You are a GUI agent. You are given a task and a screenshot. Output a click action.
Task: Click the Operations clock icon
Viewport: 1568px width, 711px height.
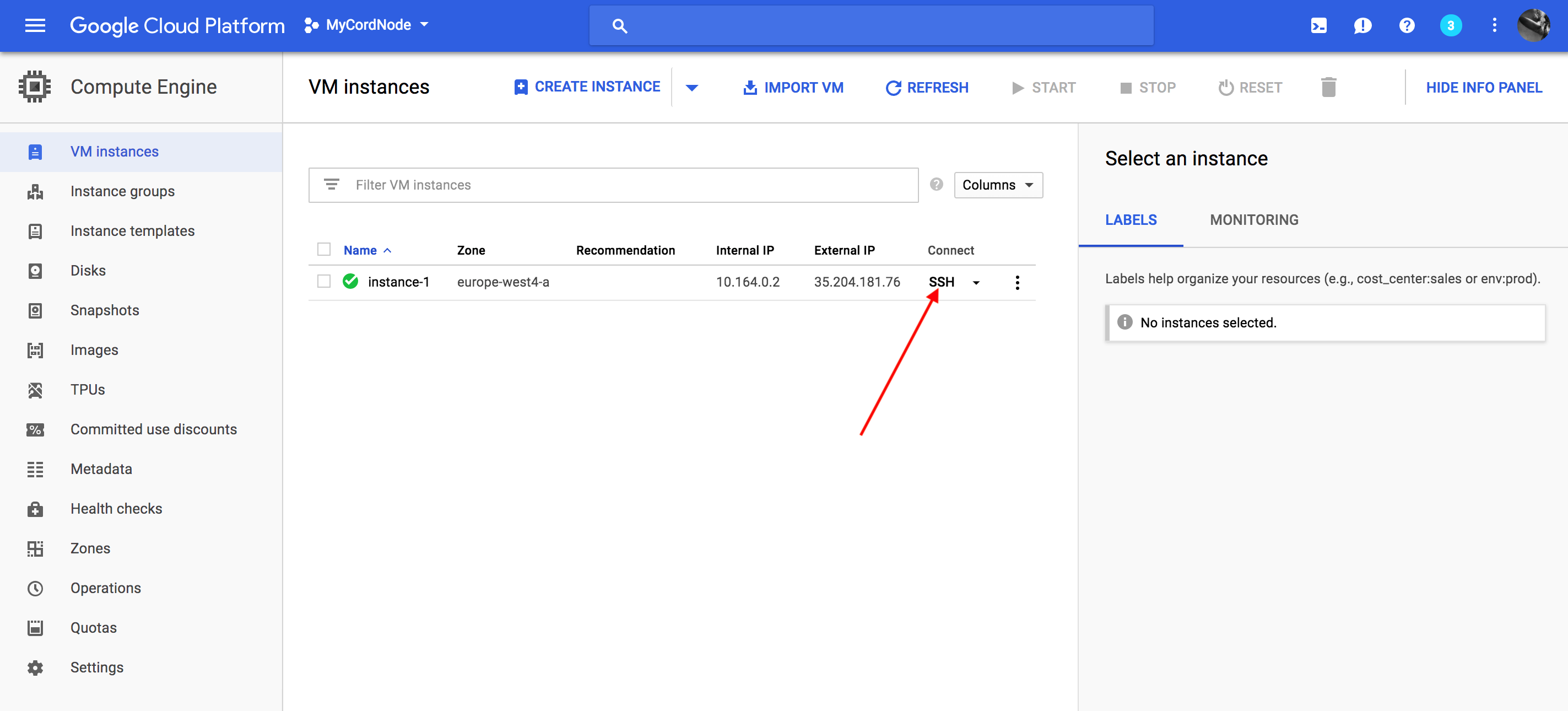35,588
